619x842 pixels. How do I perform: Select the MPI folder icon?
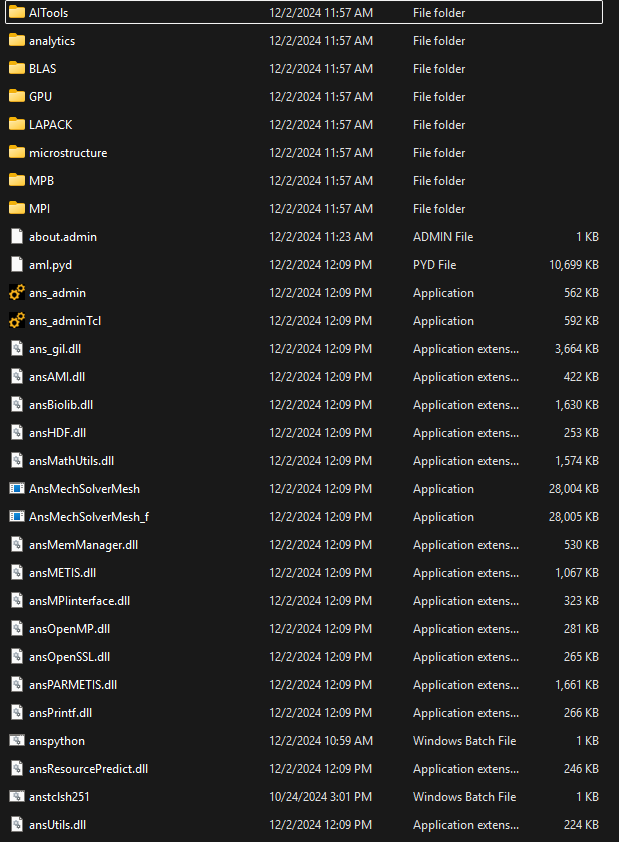click(x=17, y=208)
